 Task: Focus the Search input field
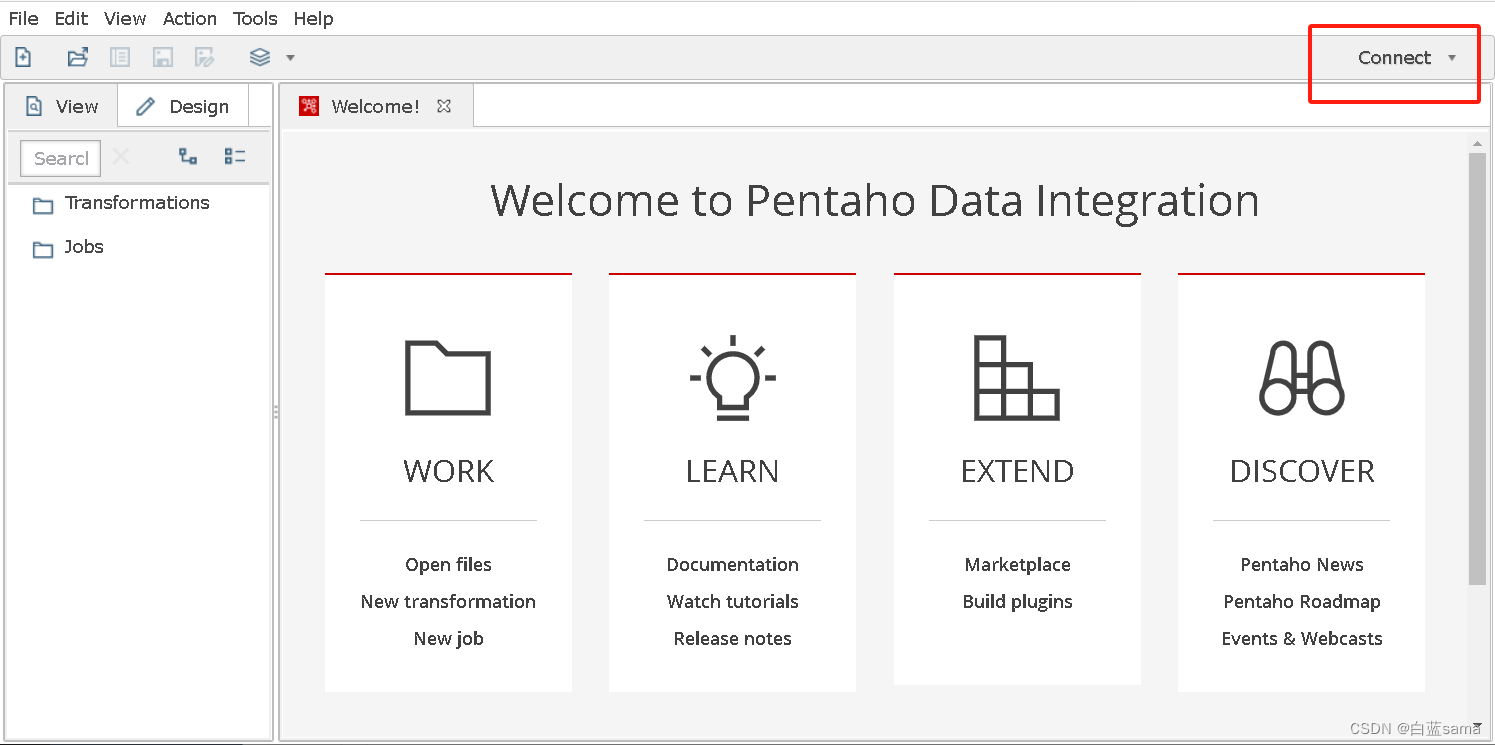tap(61, 158)
